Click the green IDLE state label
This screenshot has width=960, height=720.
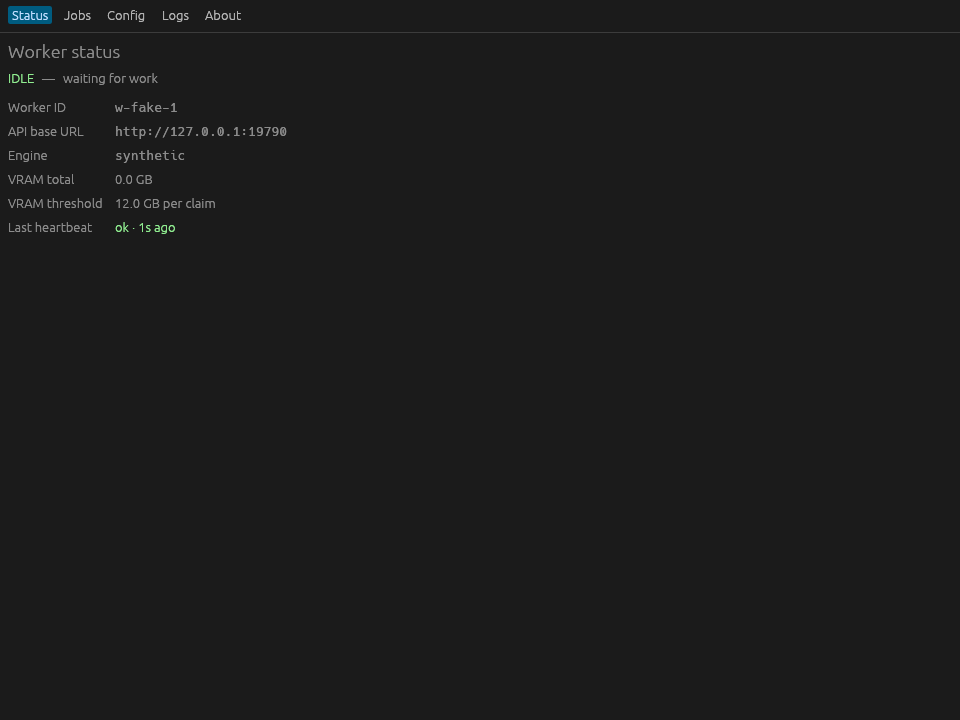21,78
